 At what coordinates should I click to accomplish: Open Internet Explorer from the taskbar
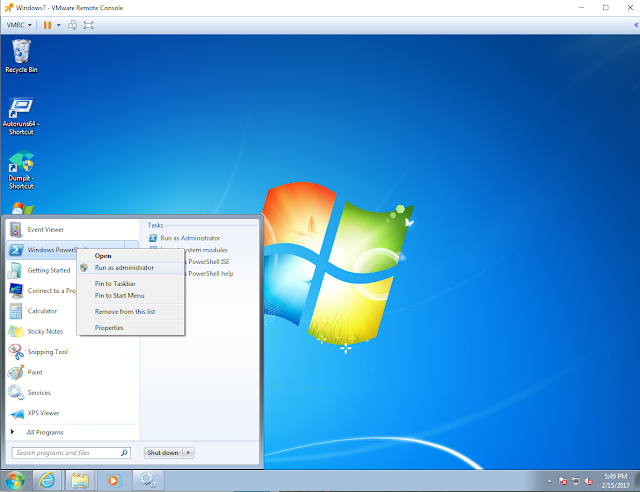[x=47, y=481]
